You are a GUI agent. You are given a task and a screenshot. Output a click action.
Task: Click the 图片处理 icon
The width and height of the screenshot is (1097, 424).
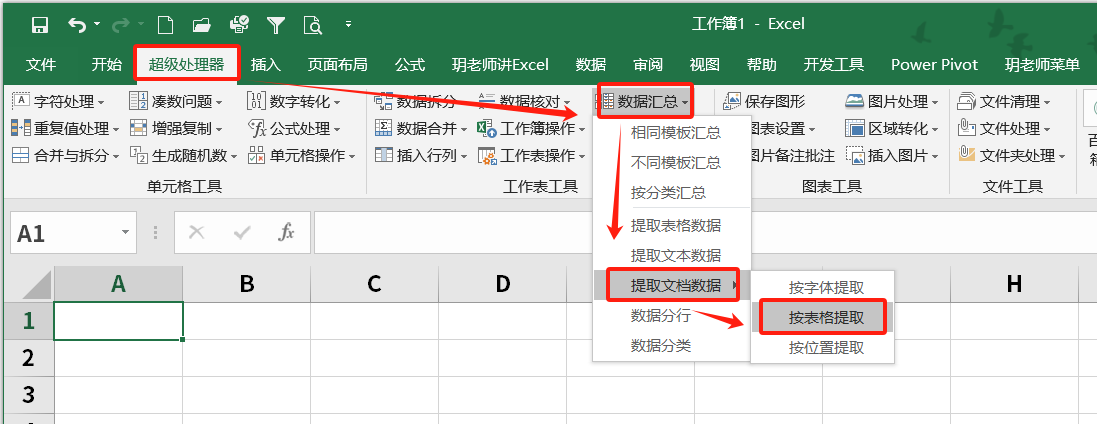[854, 102]
